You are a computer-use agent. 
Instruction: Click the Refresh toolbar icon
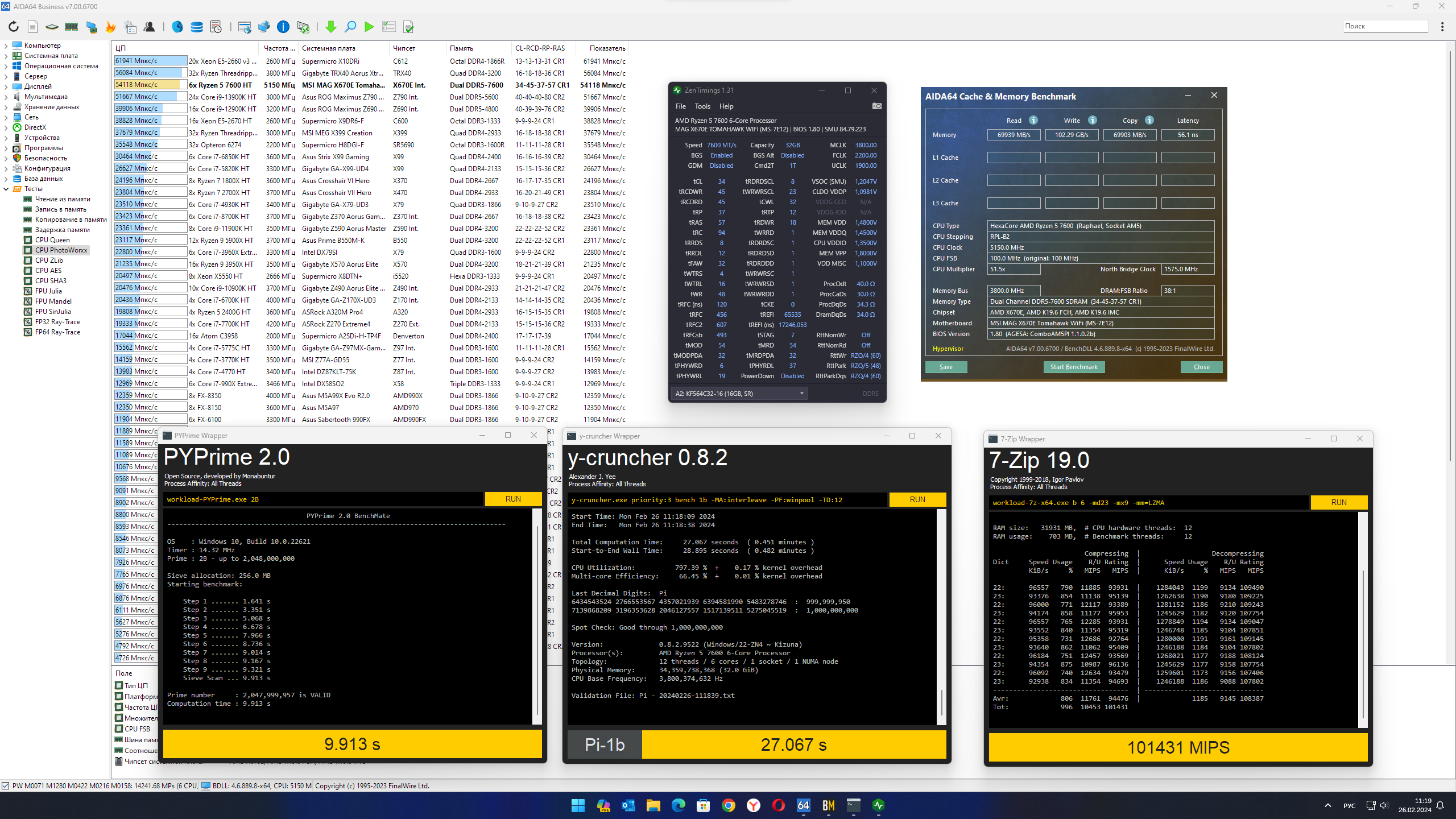pos(14,27)
